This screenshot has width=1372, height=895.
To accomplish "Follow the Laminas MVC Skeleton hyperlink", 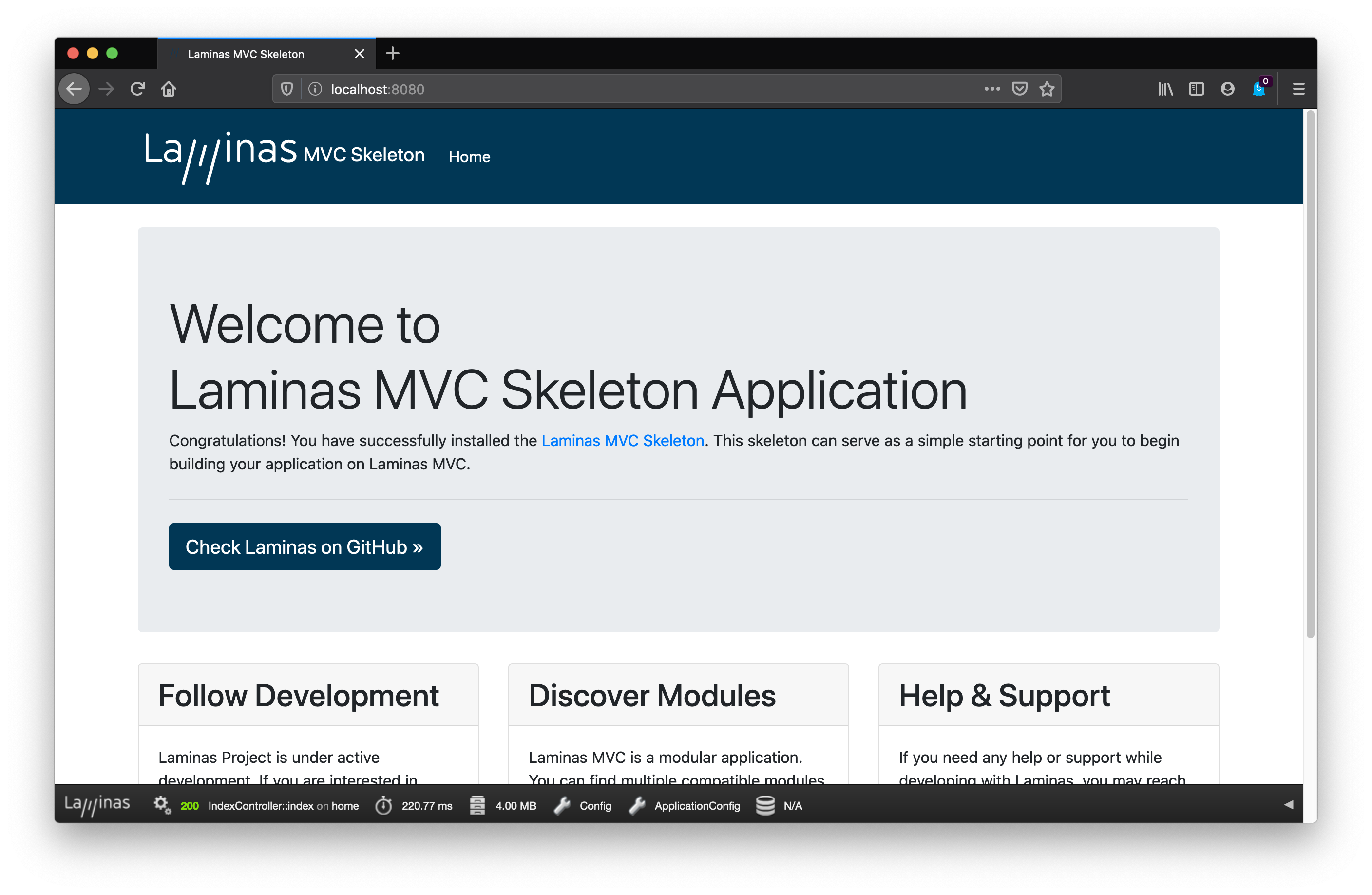I will 623,441.
